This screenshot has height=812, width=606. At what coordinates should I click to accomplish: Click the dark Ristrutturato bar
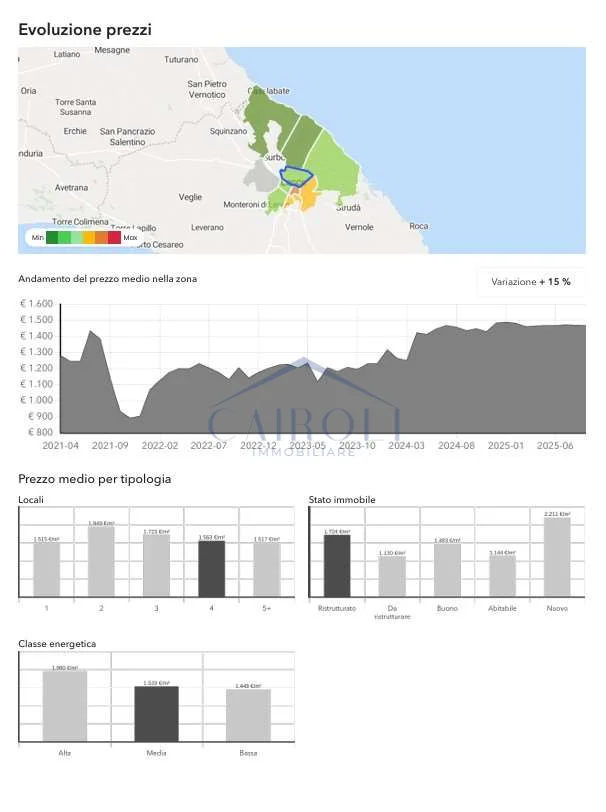pos(337,566)
